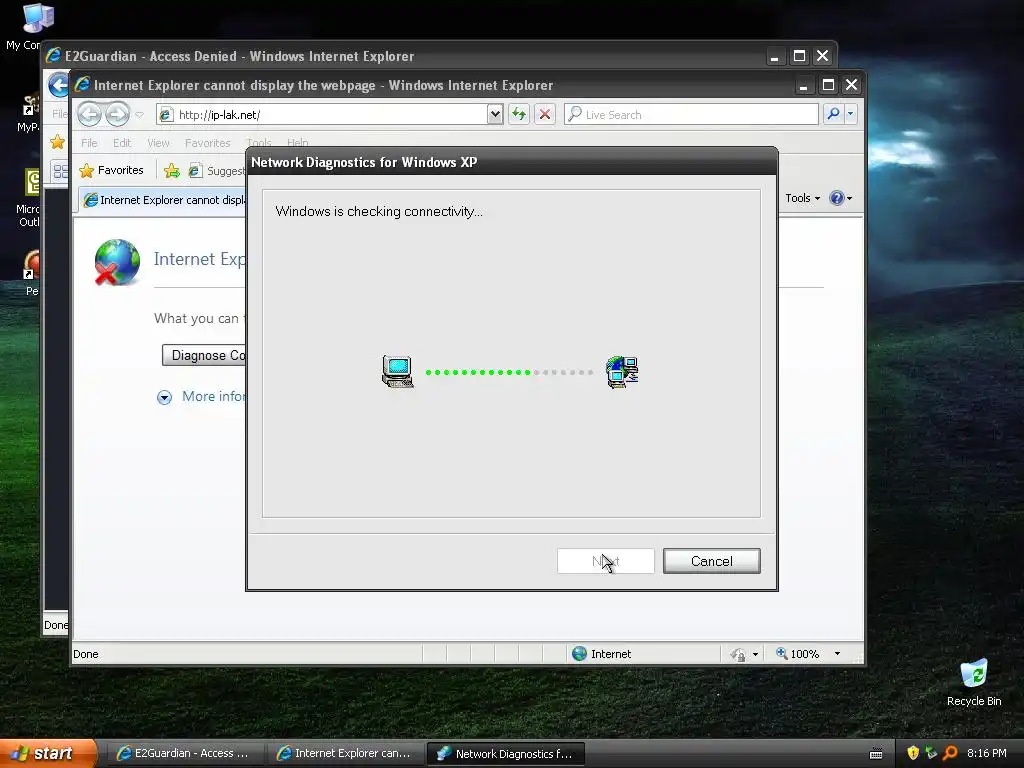Open the Favorites menu in menu bar
The width and height of the screenshot is (1024, 768).
(x=207, y=142)
